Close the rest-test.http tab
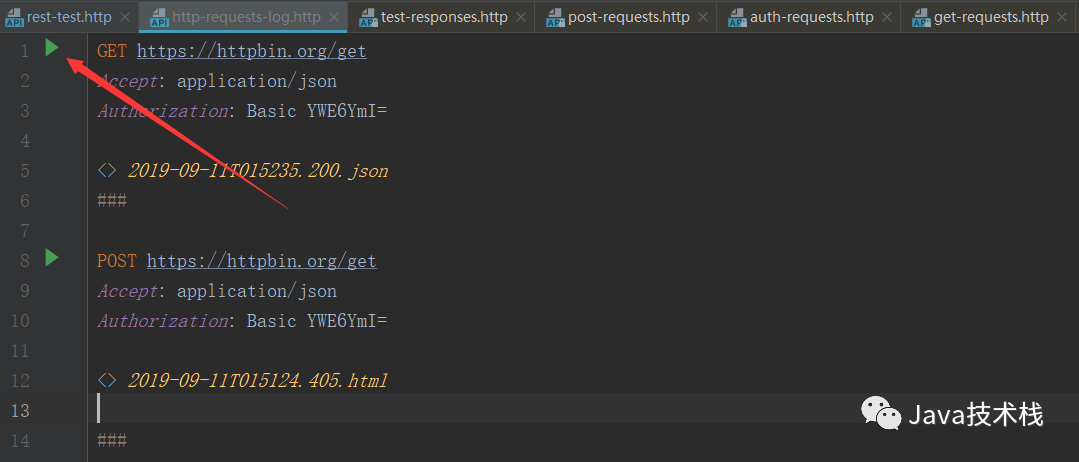The image size is (1079, 462). [x=125, y=17]
